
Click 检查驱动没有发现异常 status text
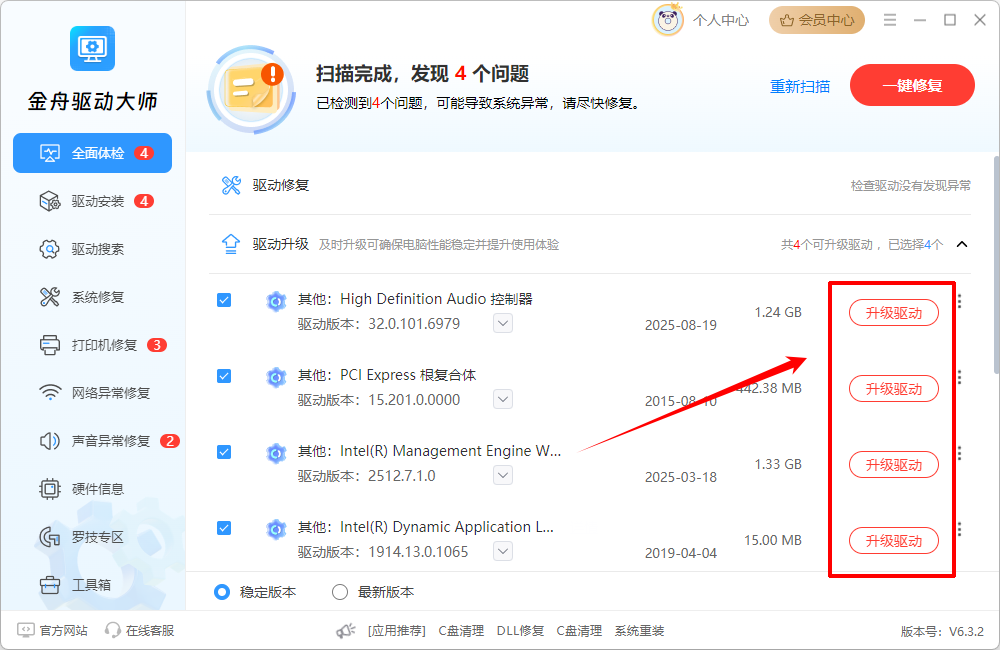(911, 186)
